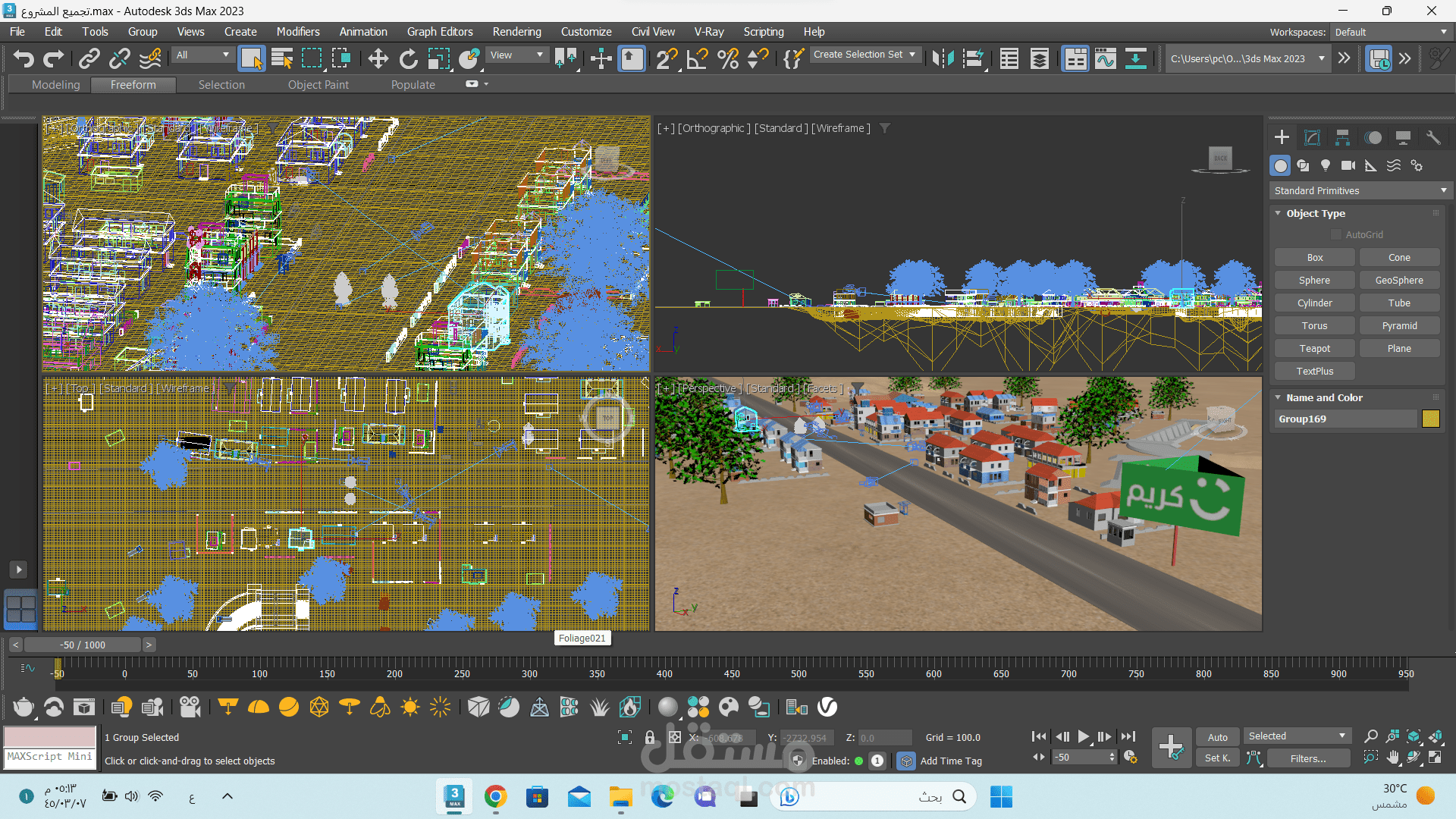
Task: Create a Box primitive
Action: (x=1315, y=258)
